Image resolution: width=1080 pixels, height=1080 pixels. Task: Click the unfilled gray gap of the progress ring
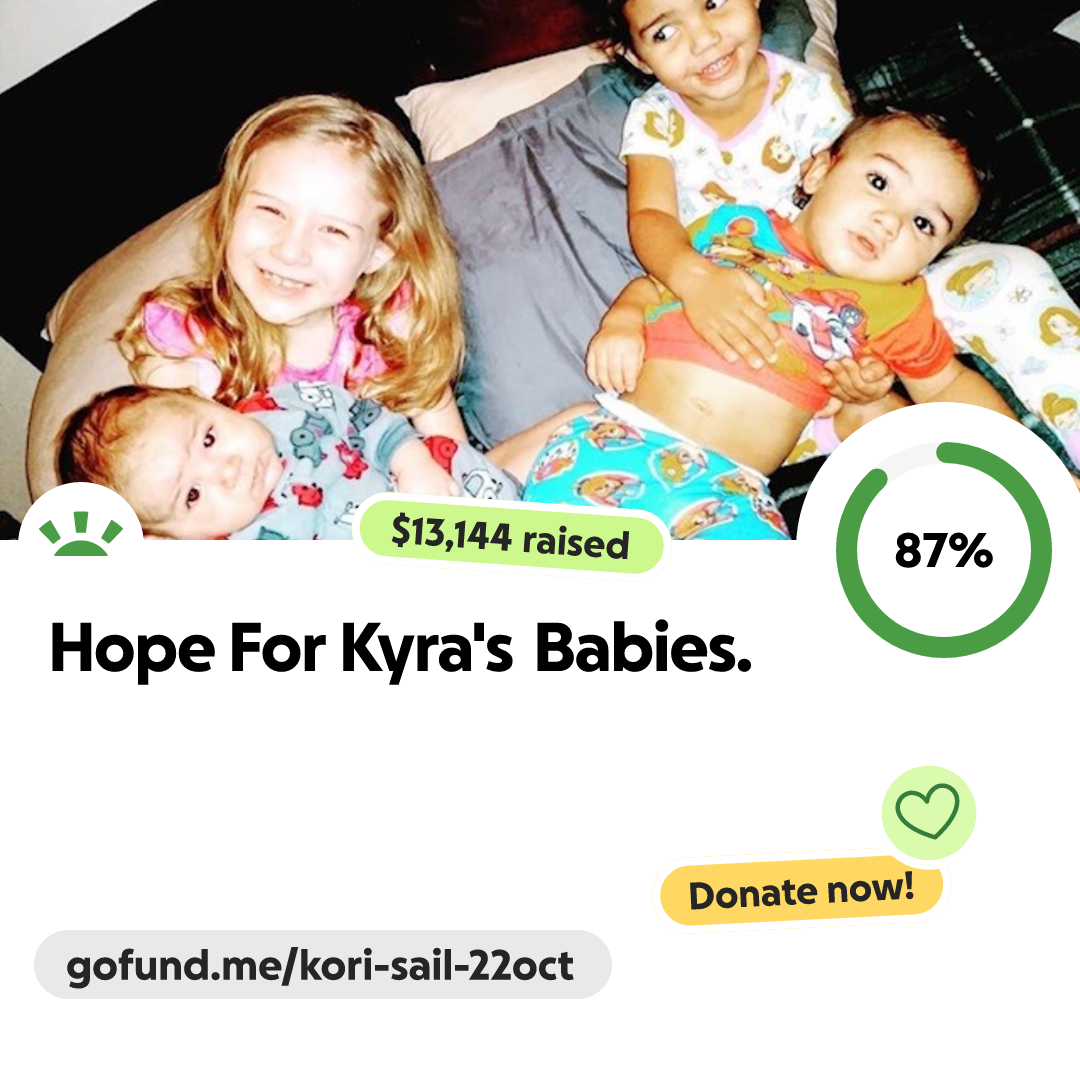click(908, 455)
